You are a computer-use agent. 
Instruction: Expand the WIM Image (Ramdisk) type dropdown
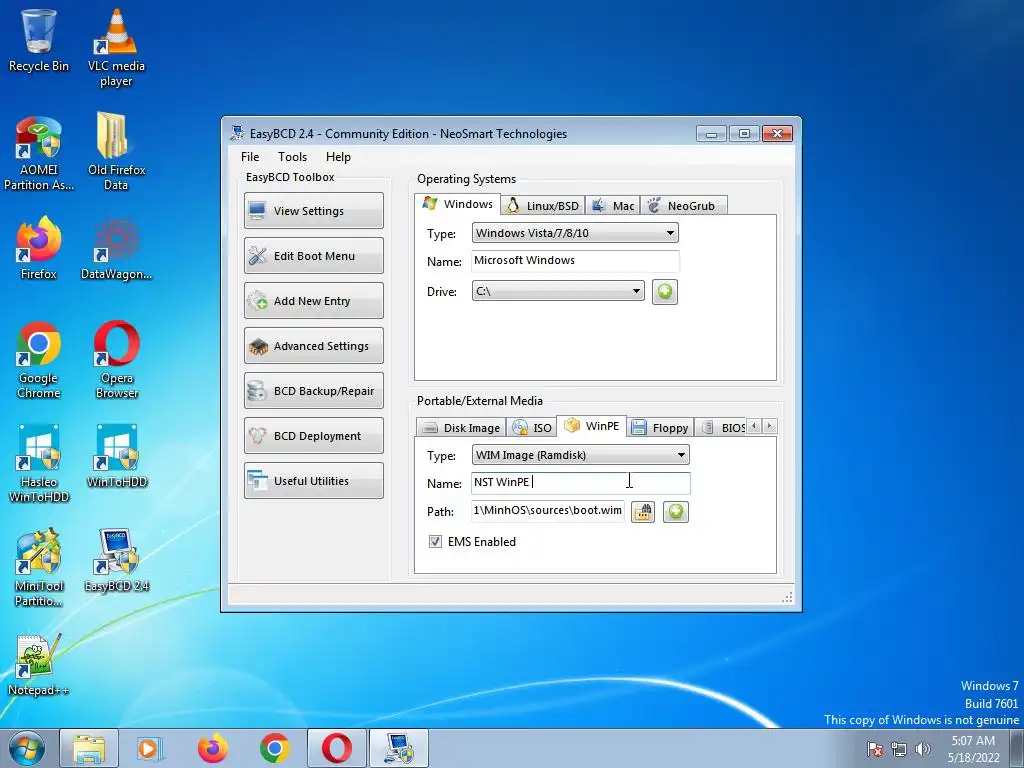[581, 455]
